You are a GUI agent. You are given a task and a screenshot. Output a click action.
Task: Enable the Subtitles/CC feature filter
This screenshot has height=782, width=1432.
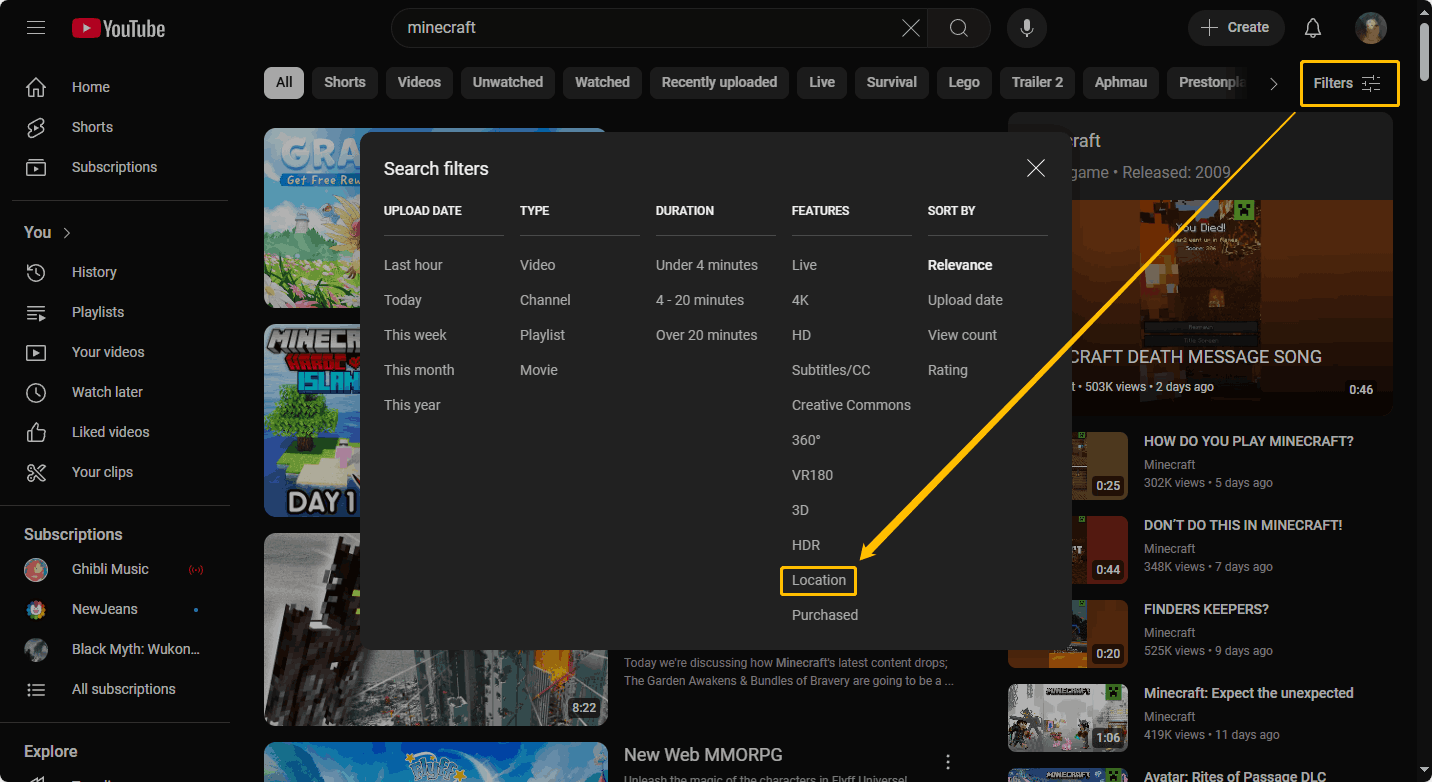point(831,370)
